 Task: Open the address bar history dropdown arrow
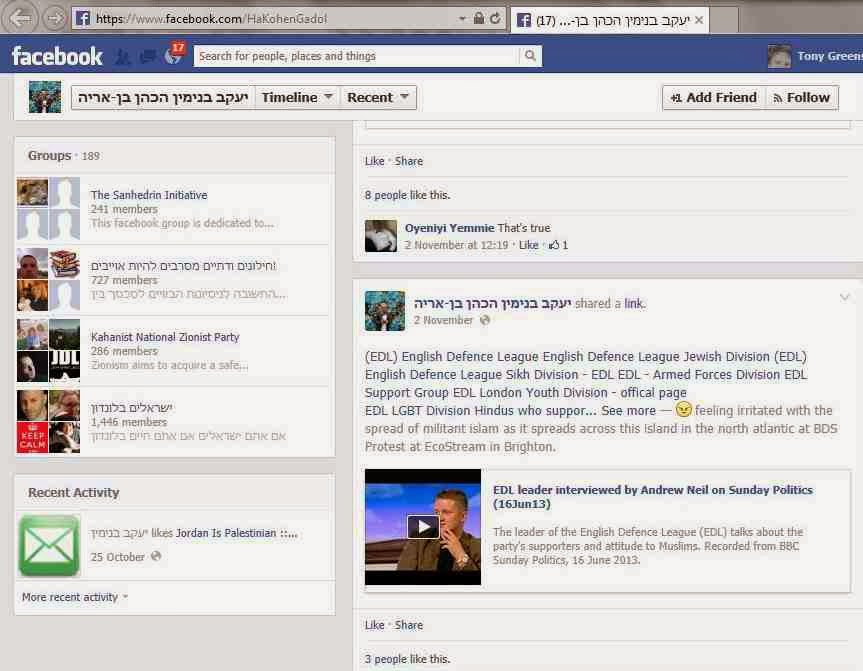462,19
